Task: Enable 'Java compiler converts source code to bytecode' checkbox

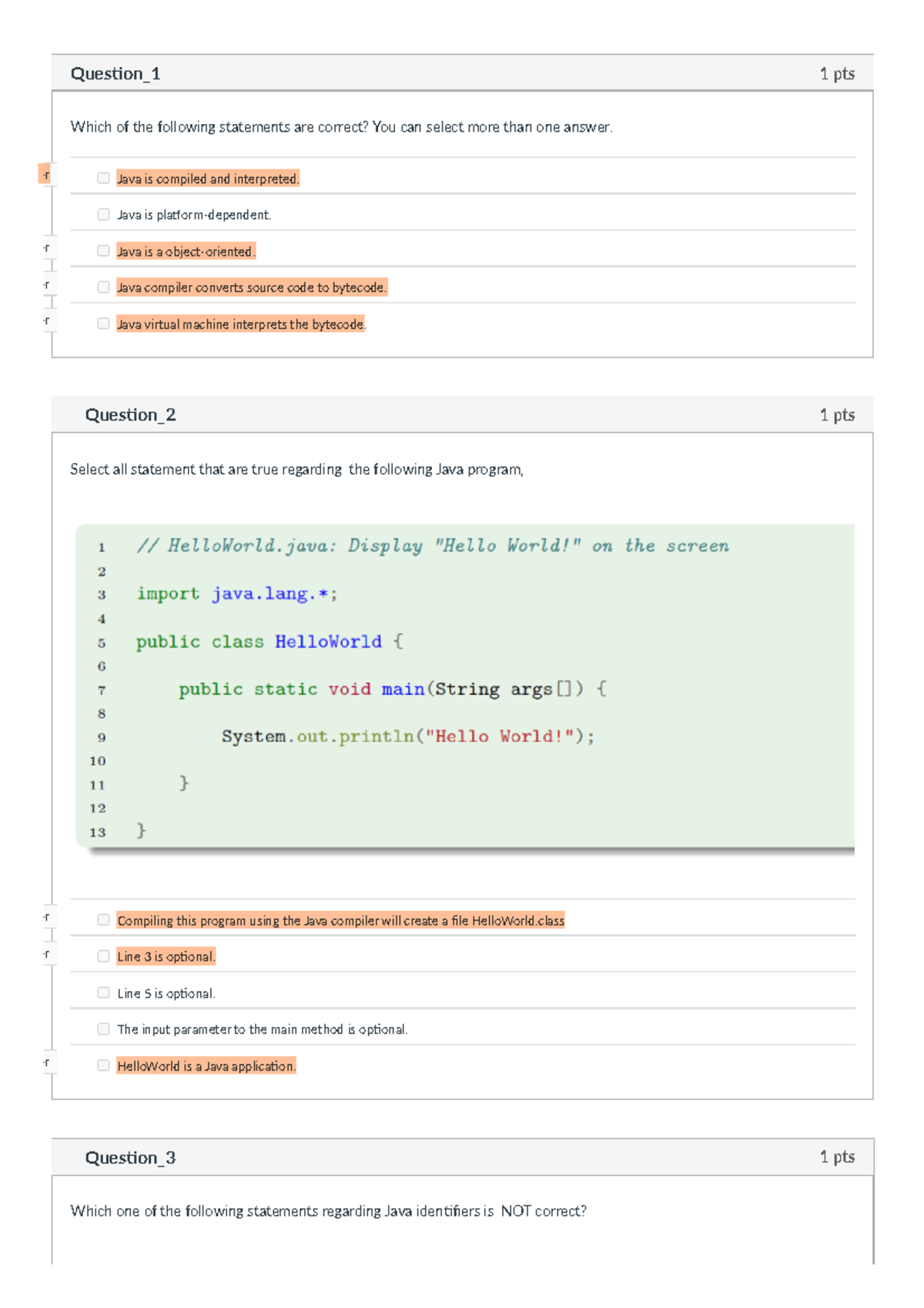Action: pos(103,287)
